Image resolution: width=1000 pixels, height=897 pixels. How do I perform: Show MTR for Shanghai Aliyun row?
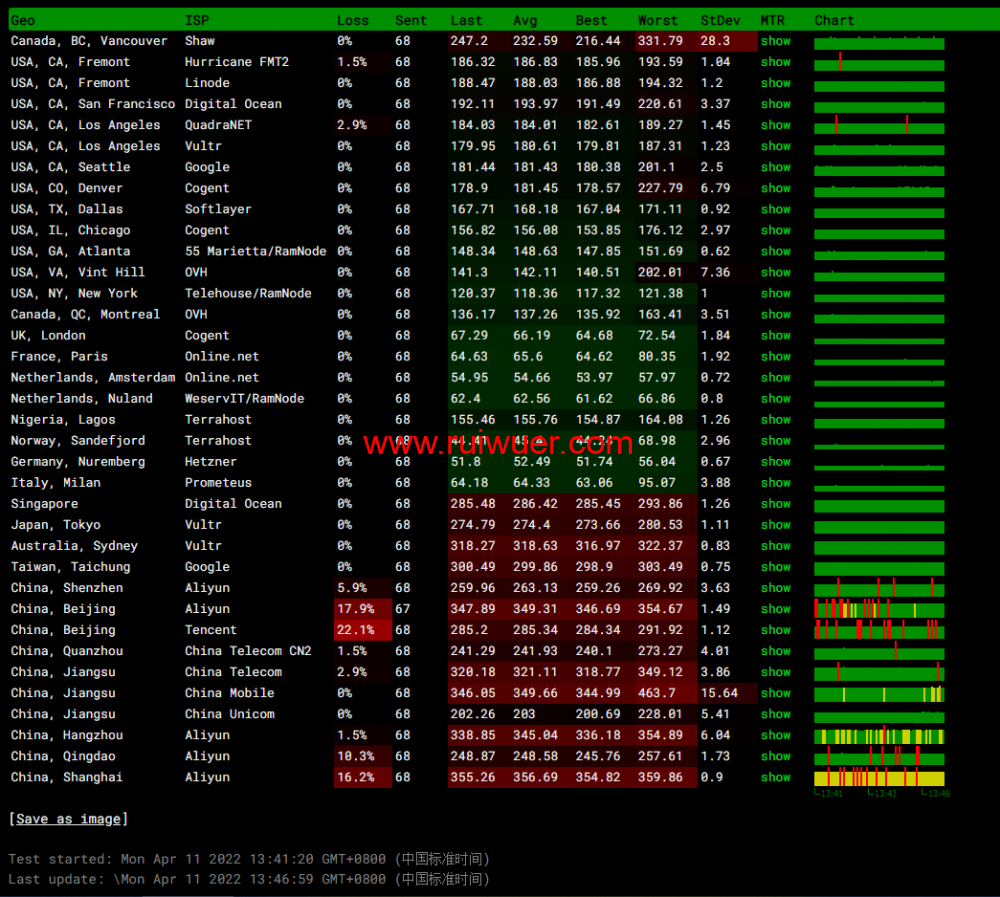pos(775,777)
